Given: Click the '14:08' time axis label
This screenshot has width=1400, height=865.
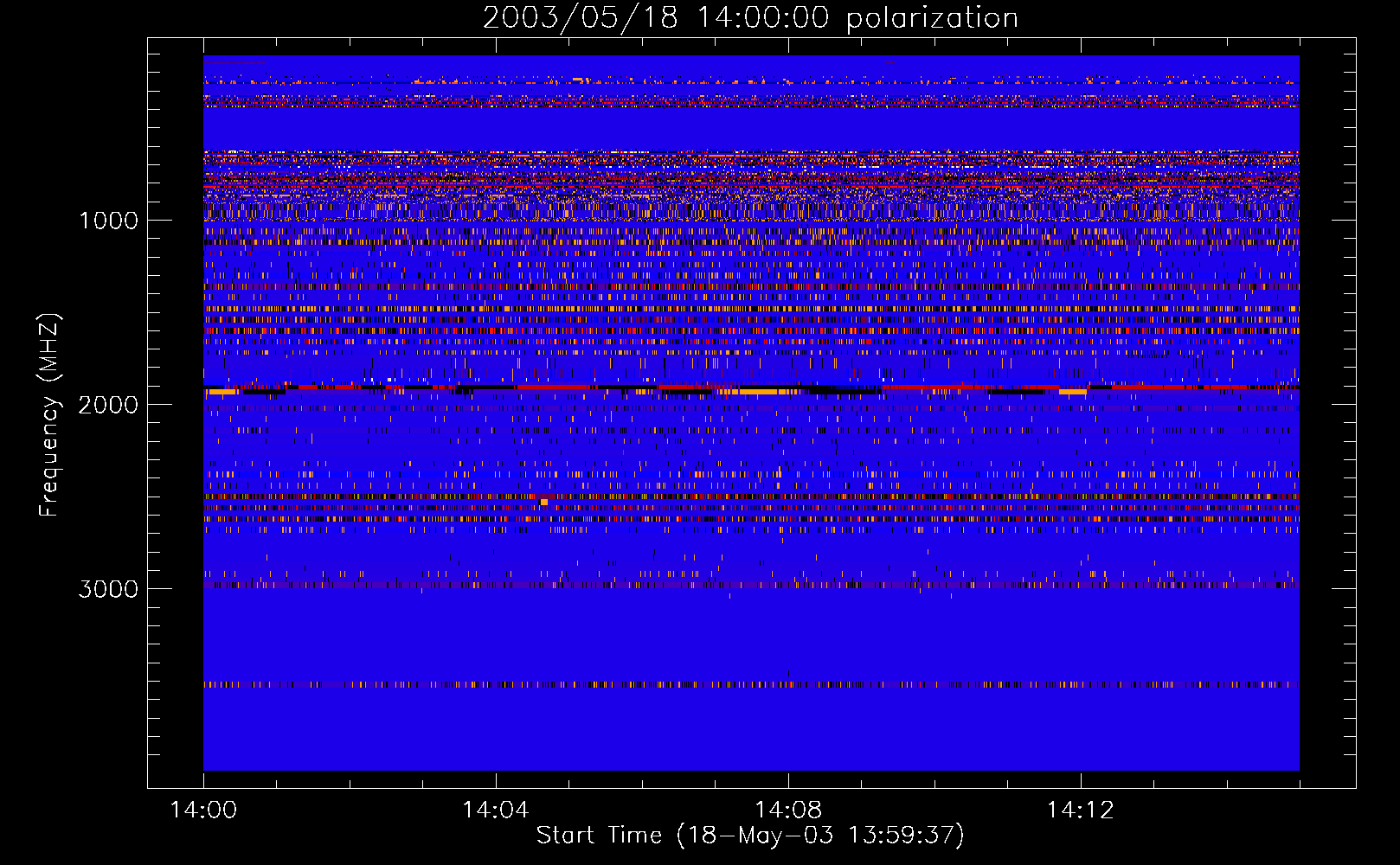Looking at the screenshot, I should click(788, 811).
